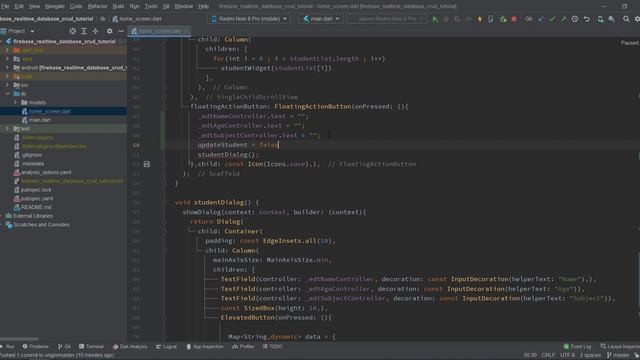Open the Dart Analysis tool window
This screenshot has width=640, height=360.
pyautogui.click(x=130, y=347)
